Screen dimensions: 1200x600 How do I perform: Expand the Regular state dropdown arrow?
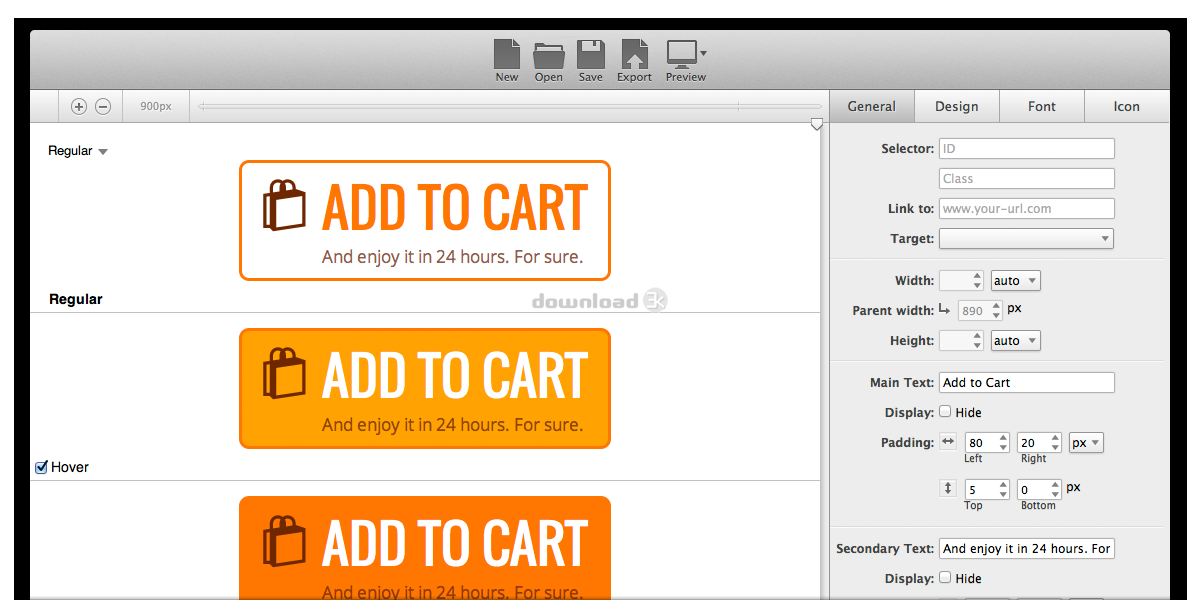click(x=103, y=152)
